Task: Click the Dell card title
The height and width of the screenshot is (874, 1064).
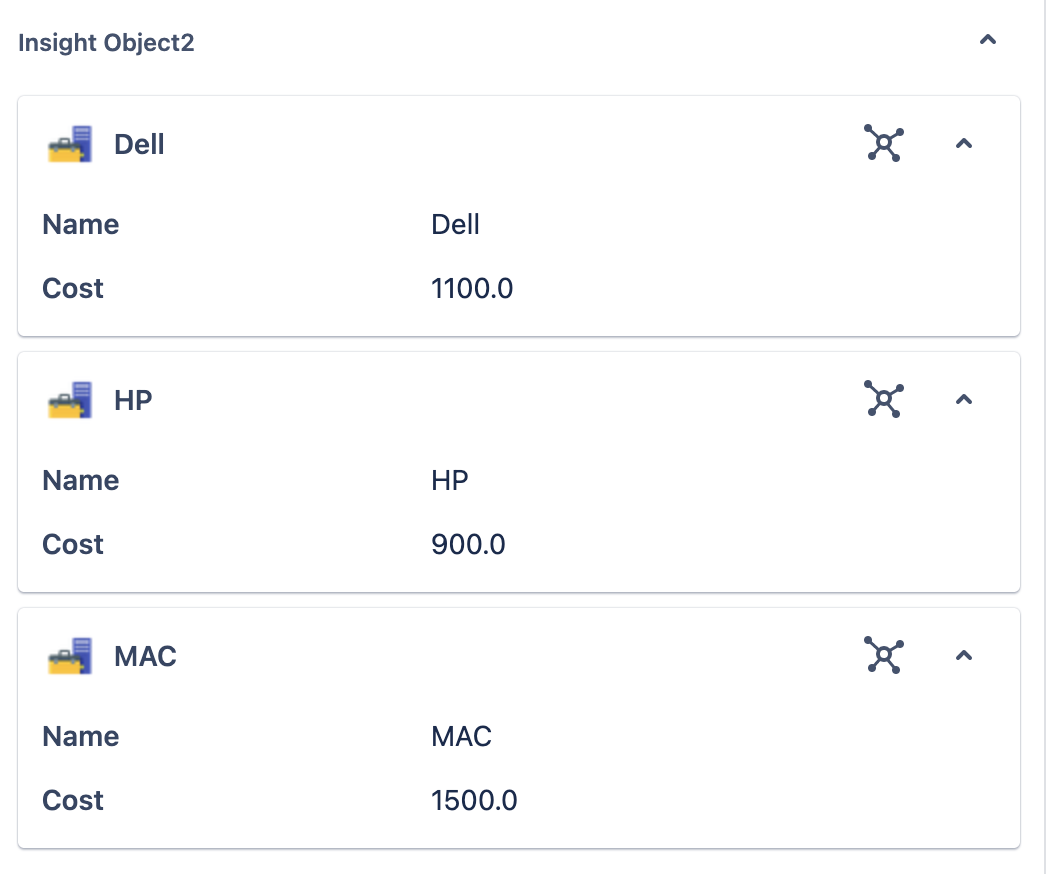Action: (139, 145)
